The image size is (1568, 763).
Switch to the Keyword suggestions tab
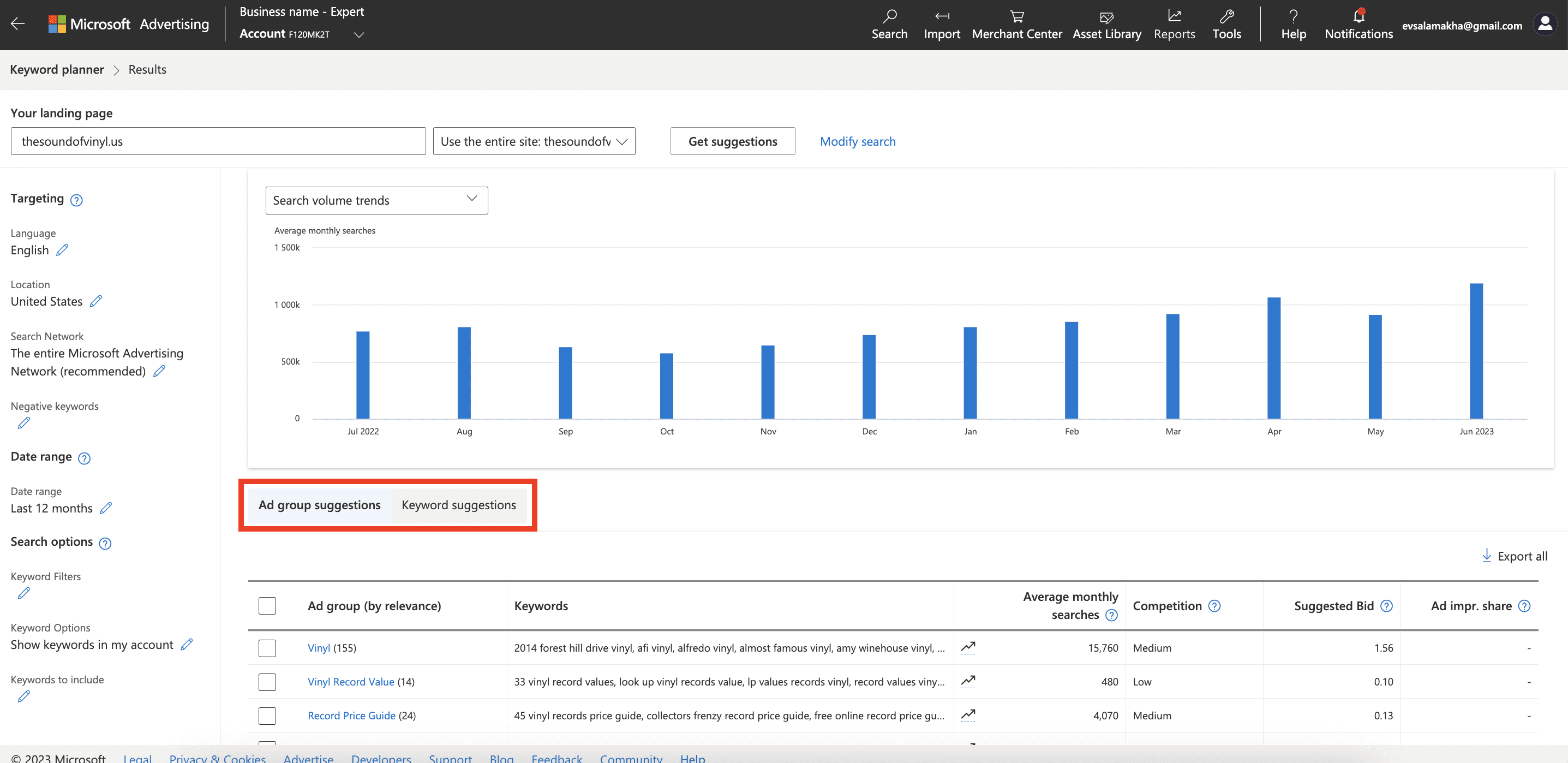point(458,505)
